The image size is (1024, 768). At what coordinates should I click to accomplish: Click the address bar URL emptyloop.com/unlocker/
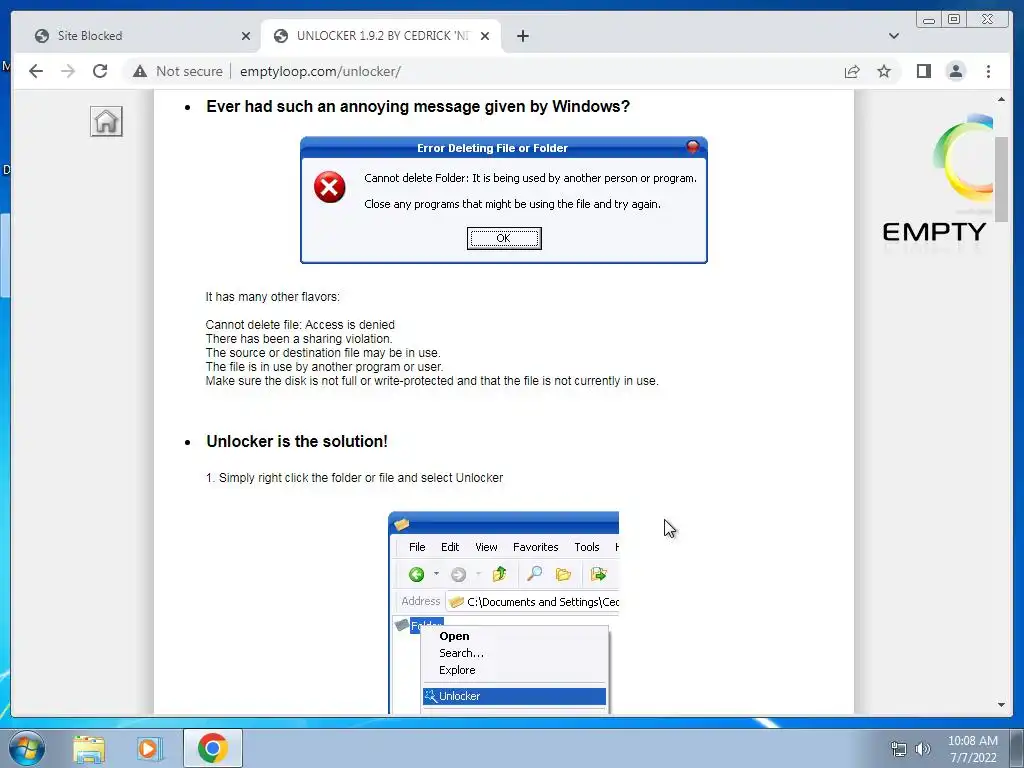(x=320, y=71)
